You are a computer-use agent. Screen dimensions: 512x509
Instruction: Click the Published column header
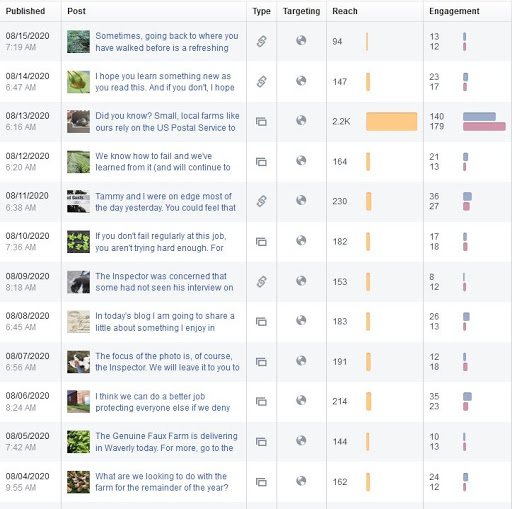coord(25,11)
